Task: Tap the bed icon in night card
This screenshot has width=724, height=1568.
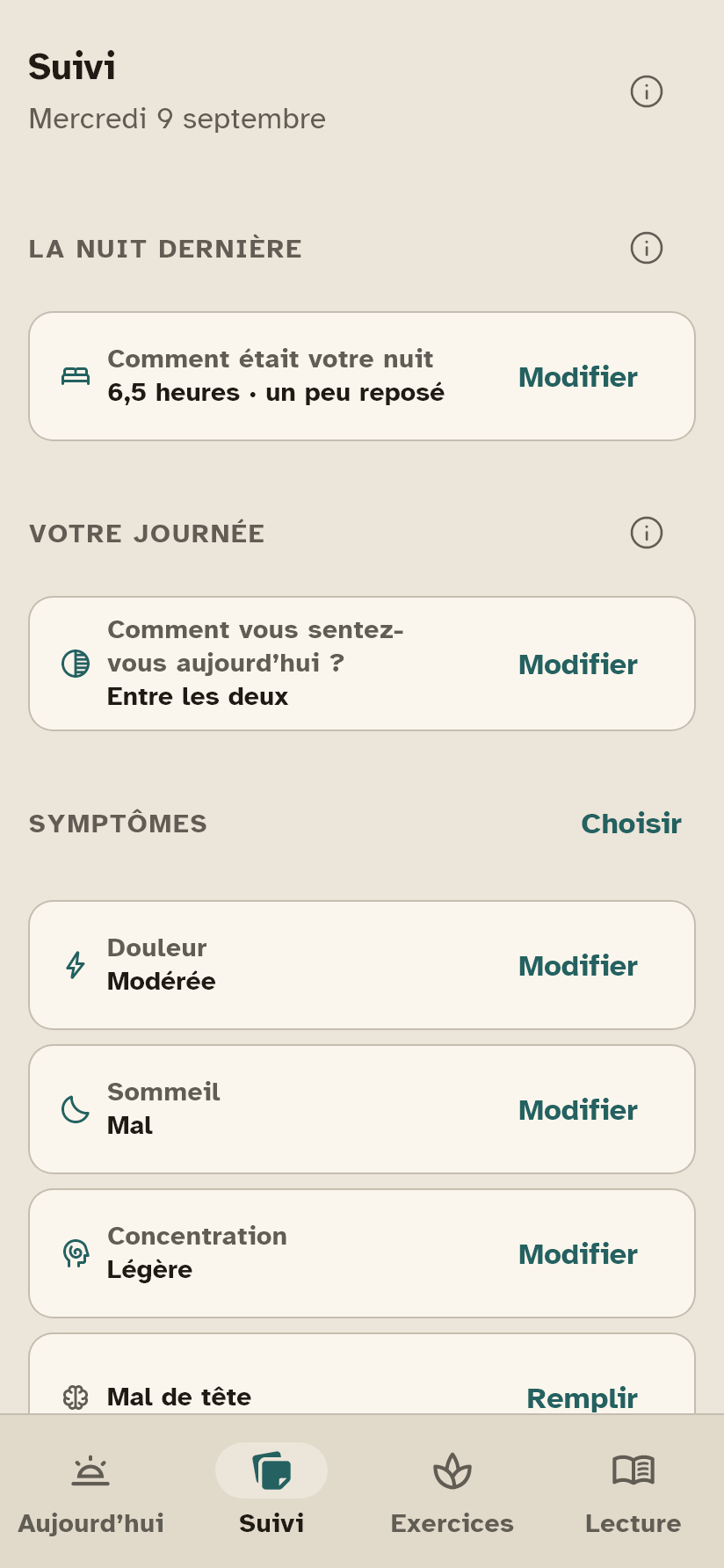Action: click(76, 376)
